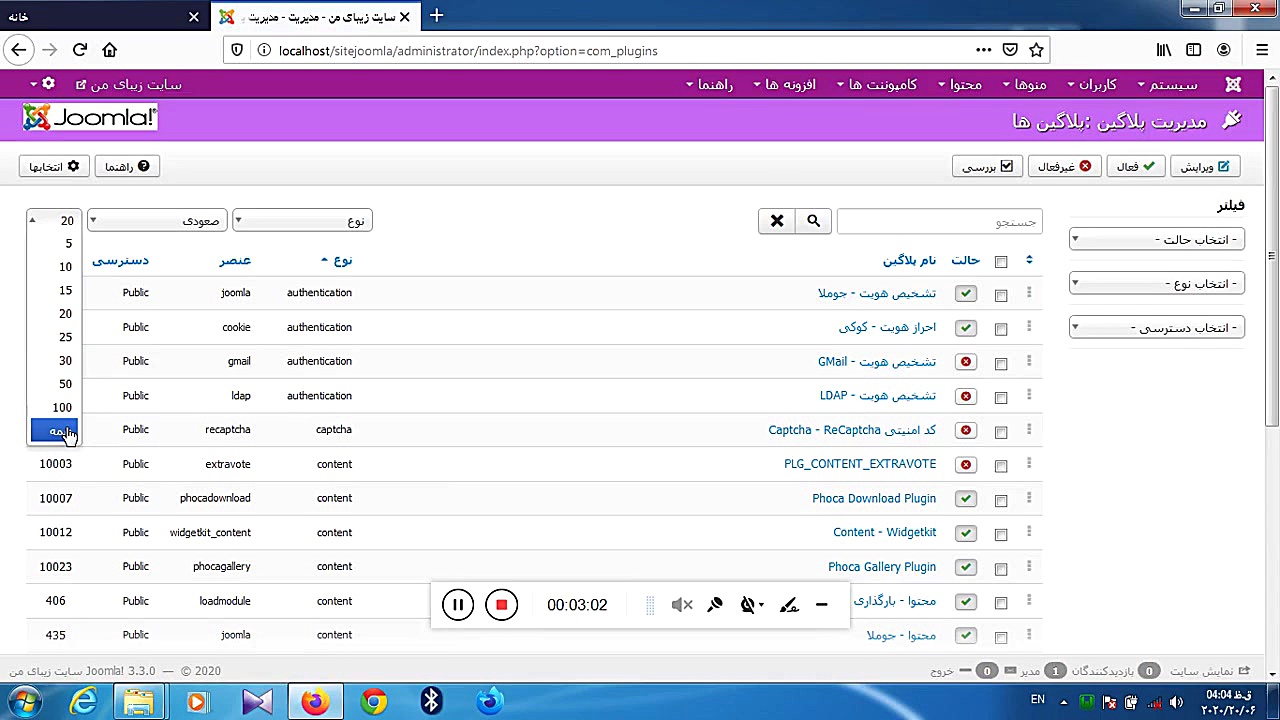1280x720 pixels.
Task: Check the box for احراز هویت - کوکی row
Action: [1001, 329]
